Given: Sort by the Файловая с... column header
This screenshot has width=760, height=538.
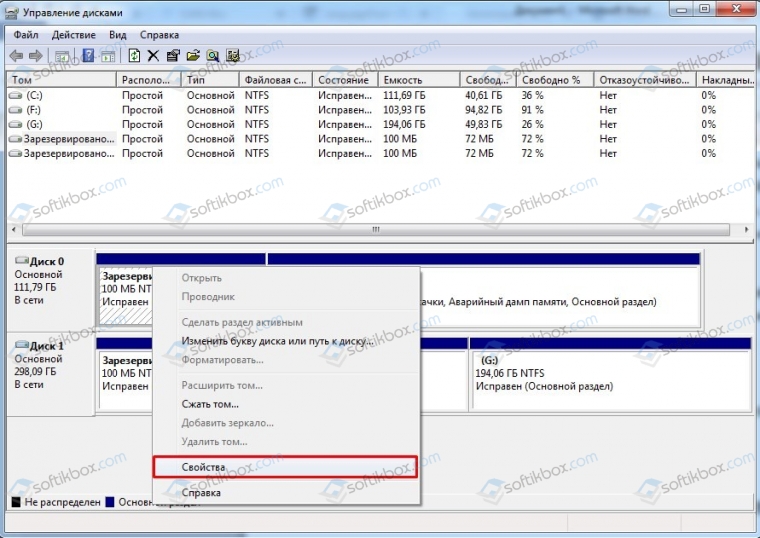Looking at the screenshot, I should (x=276, y=80).
